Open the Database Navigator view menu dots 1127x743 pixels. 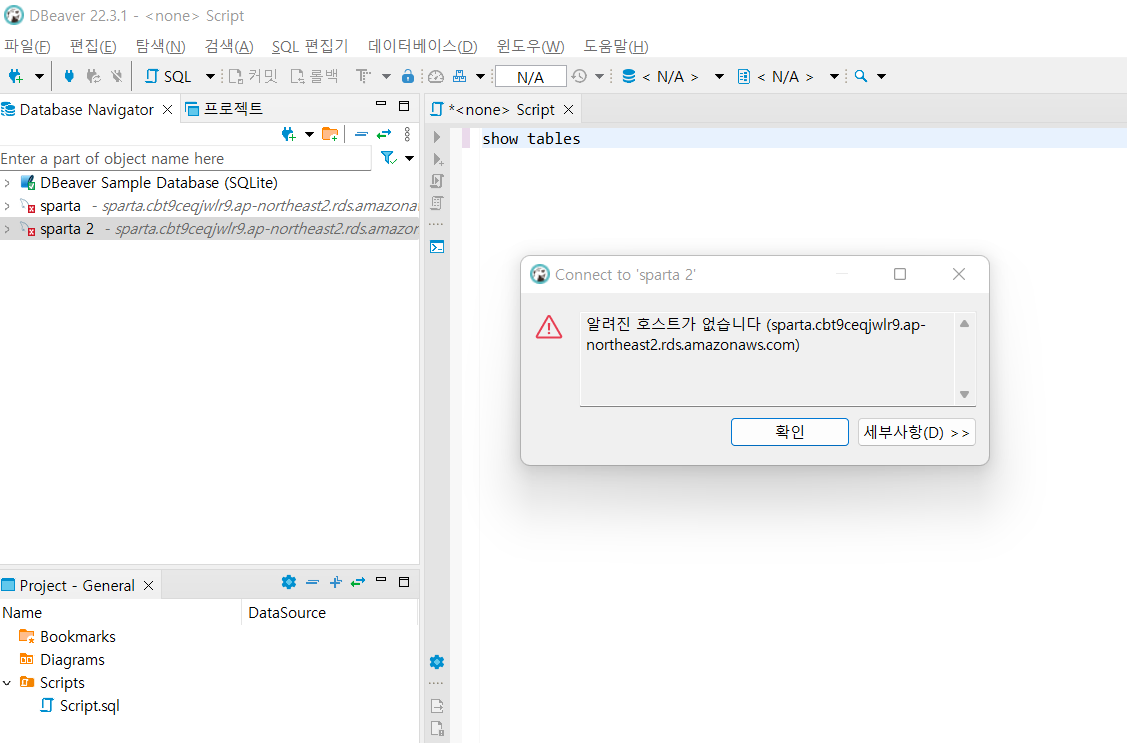click(408, 134)
